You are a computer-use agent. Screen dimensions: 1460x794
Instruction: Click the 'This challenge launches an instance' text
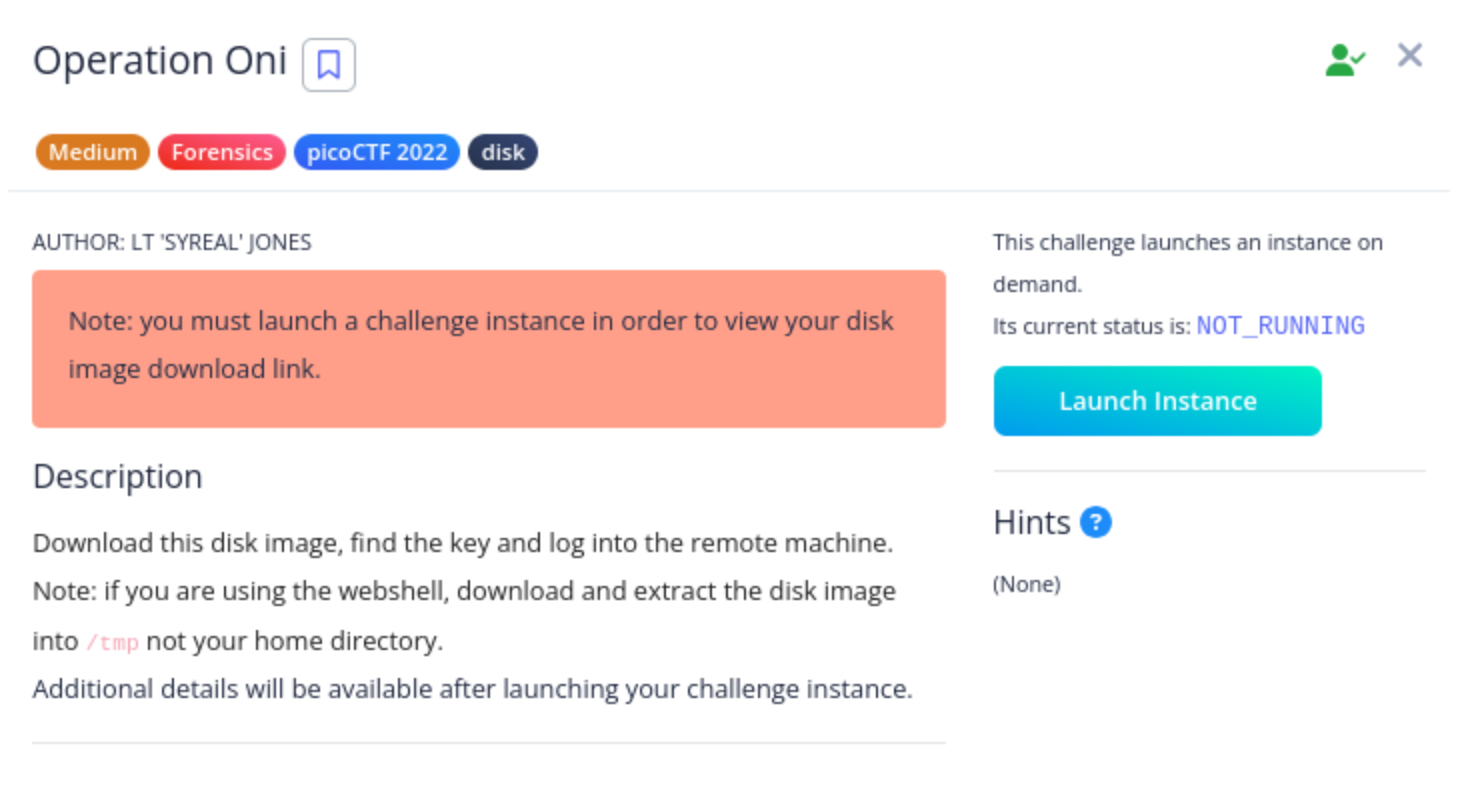tap(1188, 263)
